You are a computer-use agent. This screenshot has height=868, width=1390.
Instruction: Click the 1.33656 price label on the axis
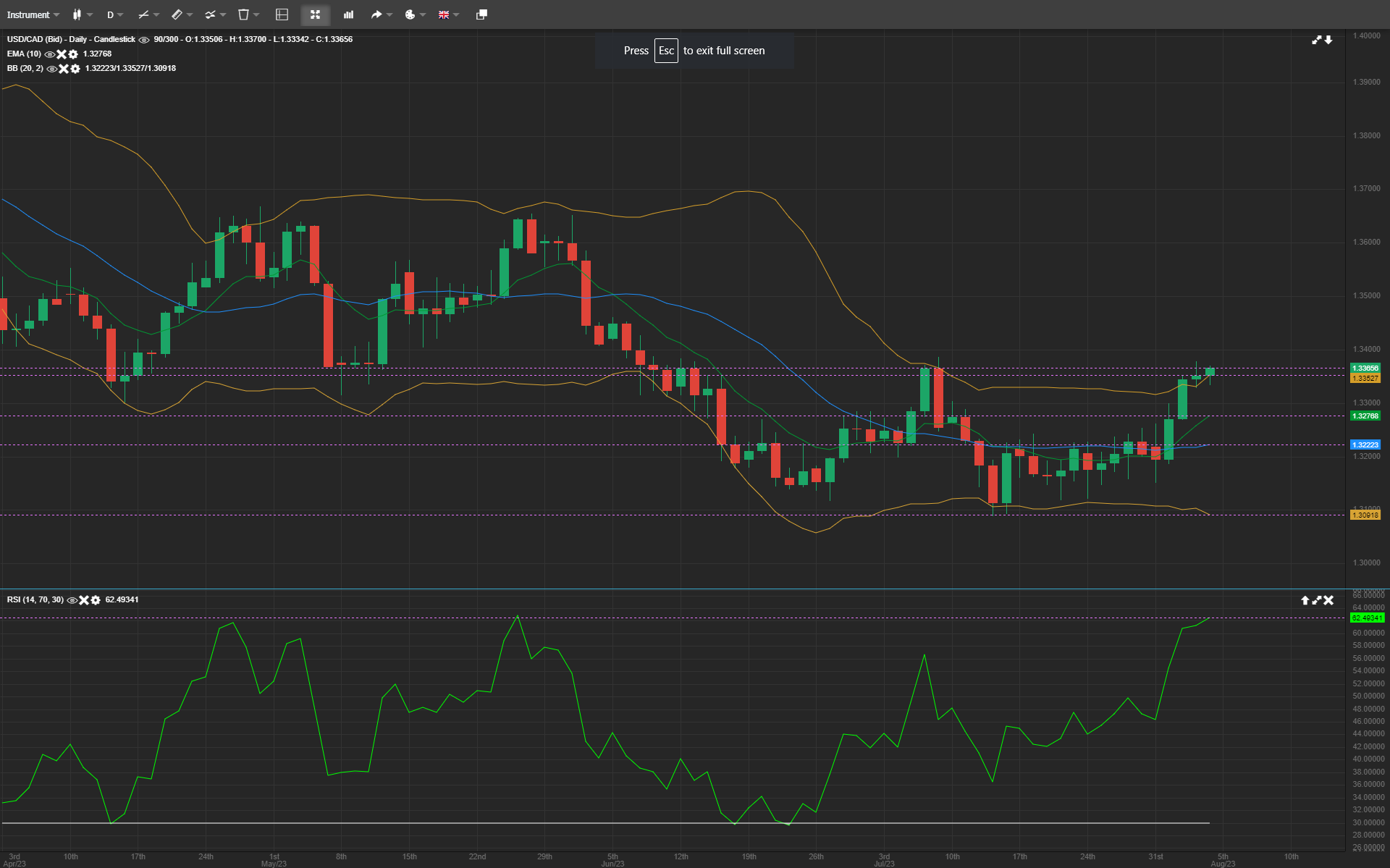(1365, 368)
